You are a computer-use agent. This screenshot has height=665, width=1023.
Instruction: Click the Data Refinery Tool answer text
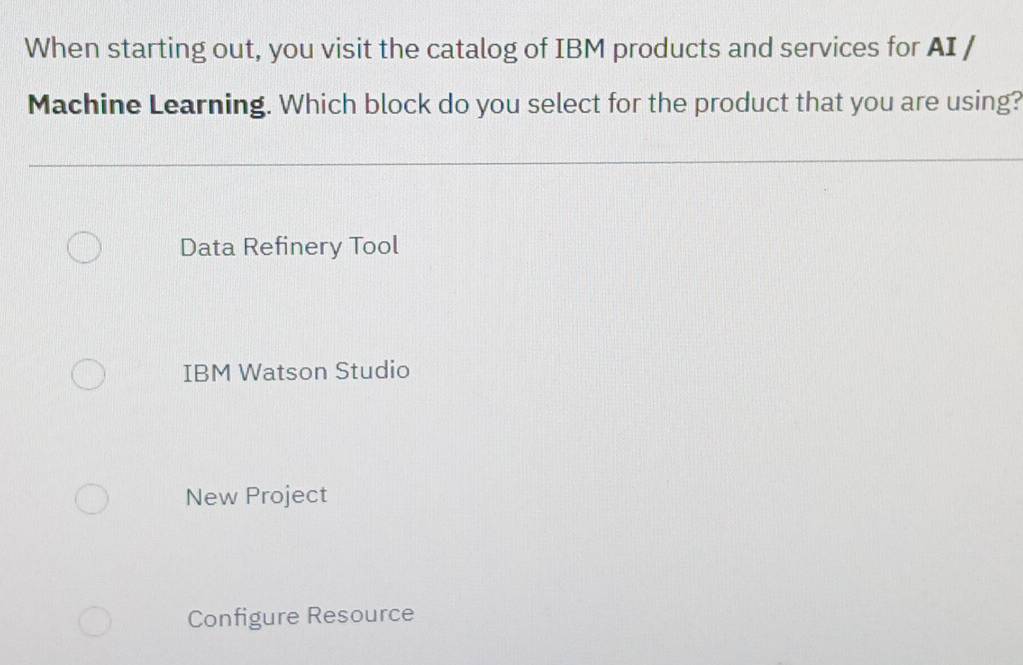point(288,246)
